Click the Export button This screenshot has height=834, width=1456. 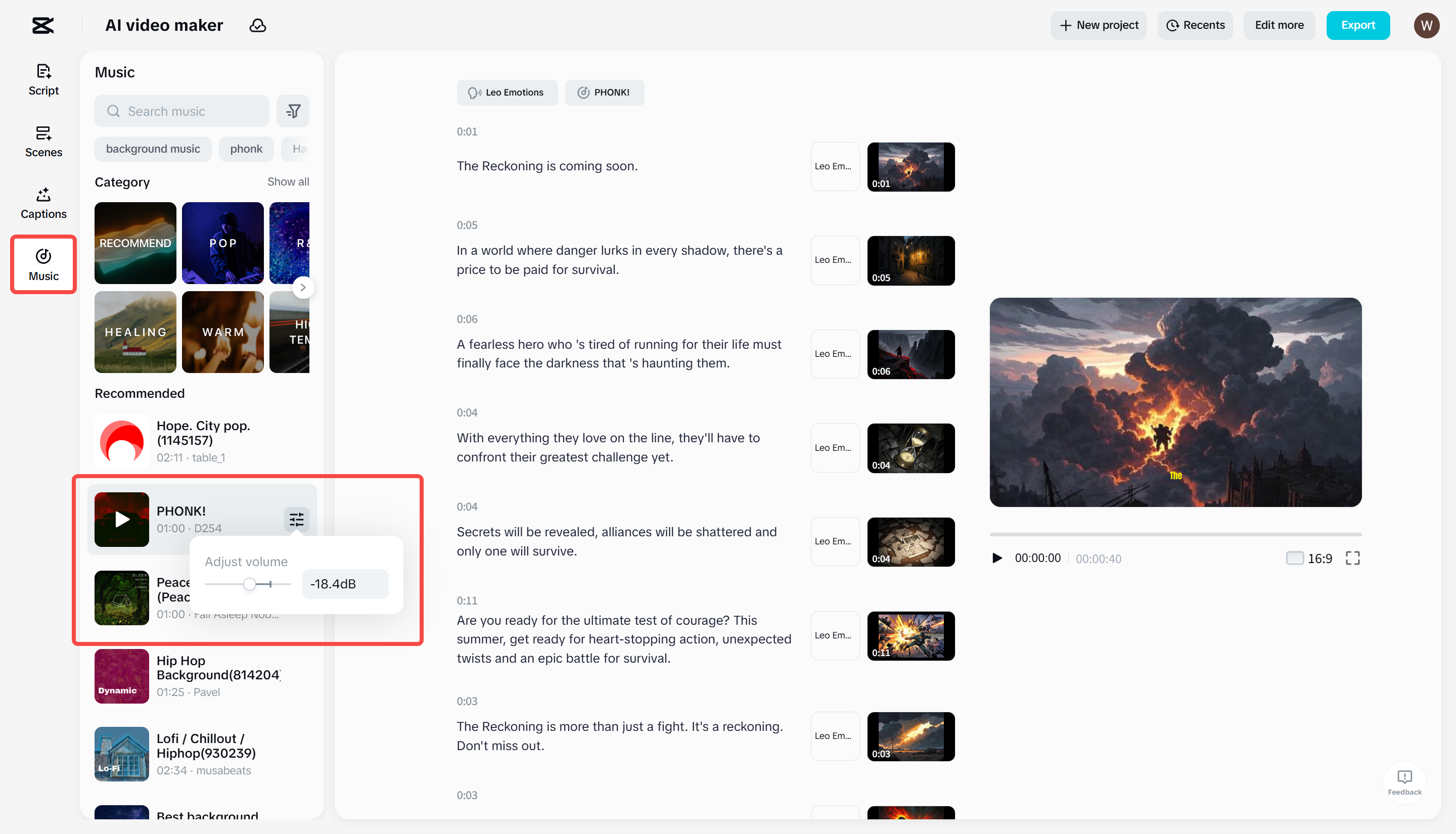tap(1358, 25)
